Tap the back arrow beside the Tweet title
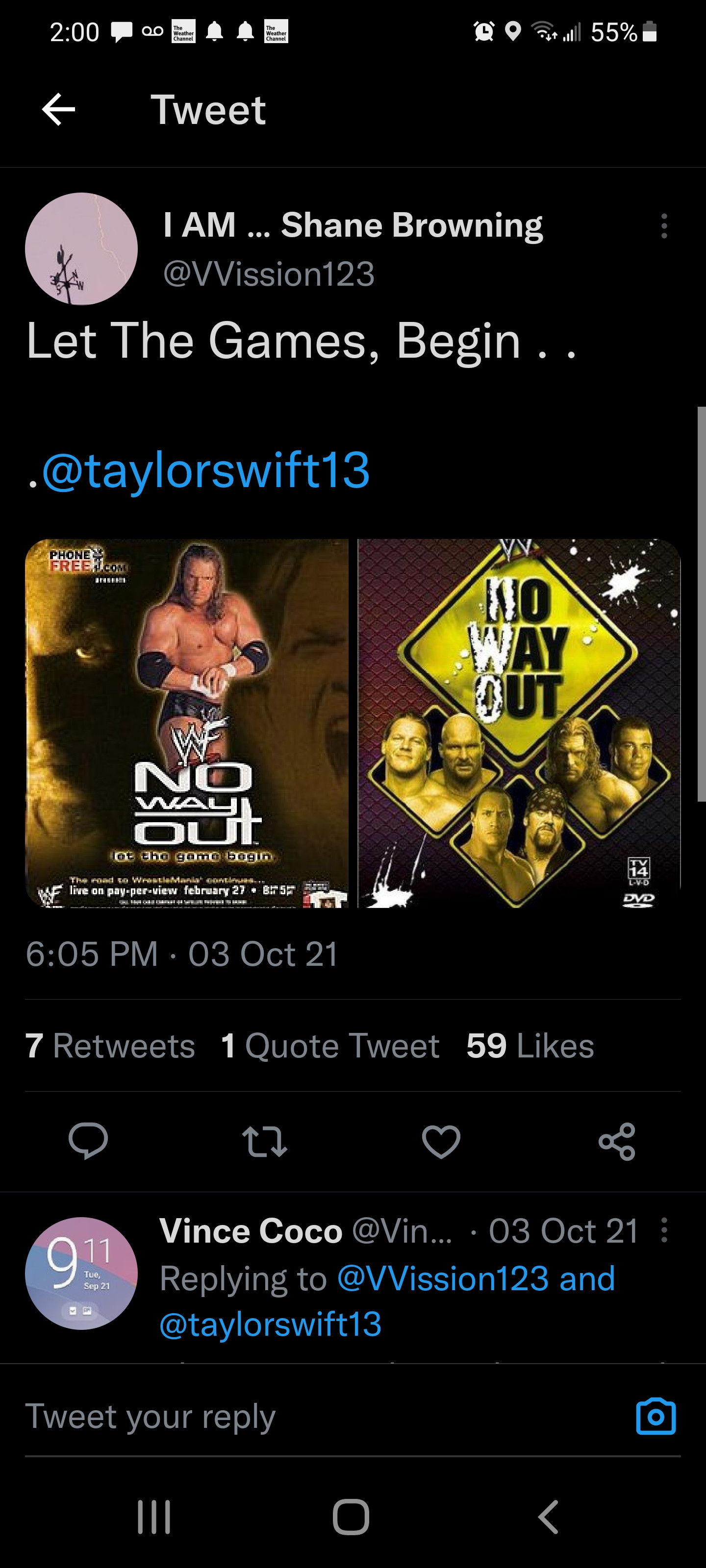The height and width of the screenshot is (1568, 706). click(x=58, y=110)
